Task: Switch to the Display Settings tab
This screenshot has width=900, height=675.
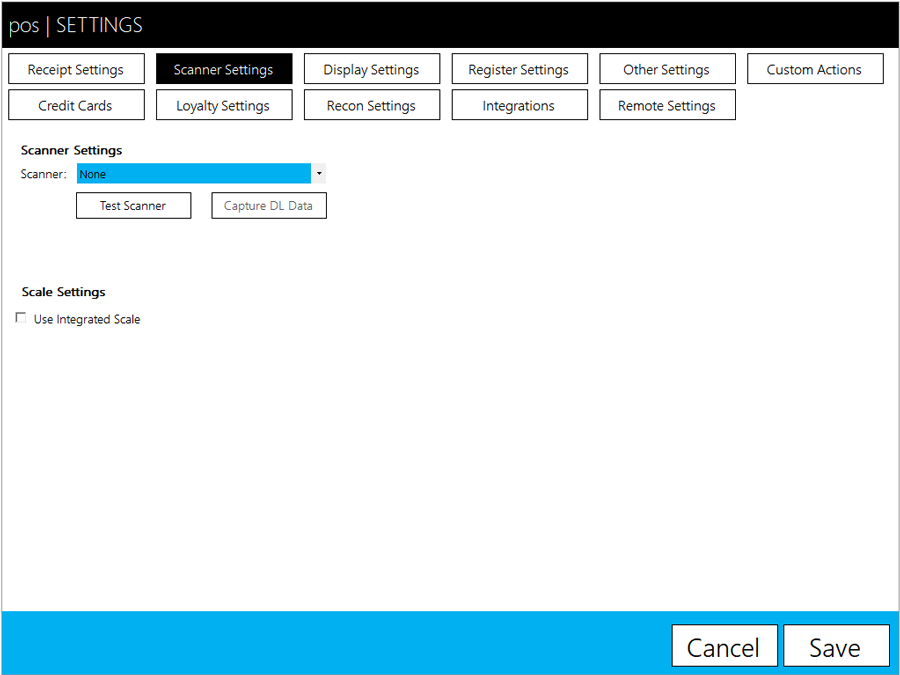Action: [372, 69]
